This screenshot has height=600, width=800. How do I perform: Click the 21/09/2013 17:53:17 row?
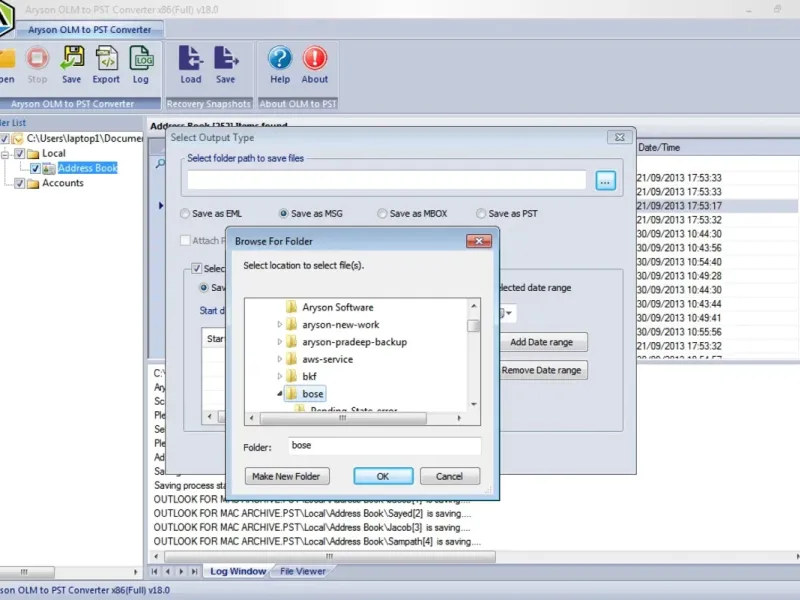click(717, 206)
